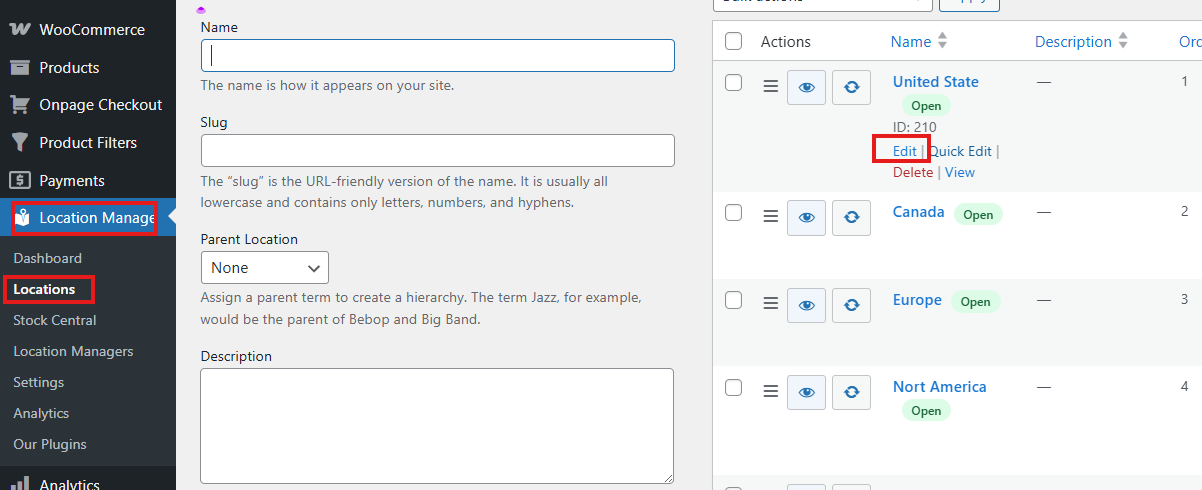
Task: Open Stock Central submenu item
Action: 55,320
